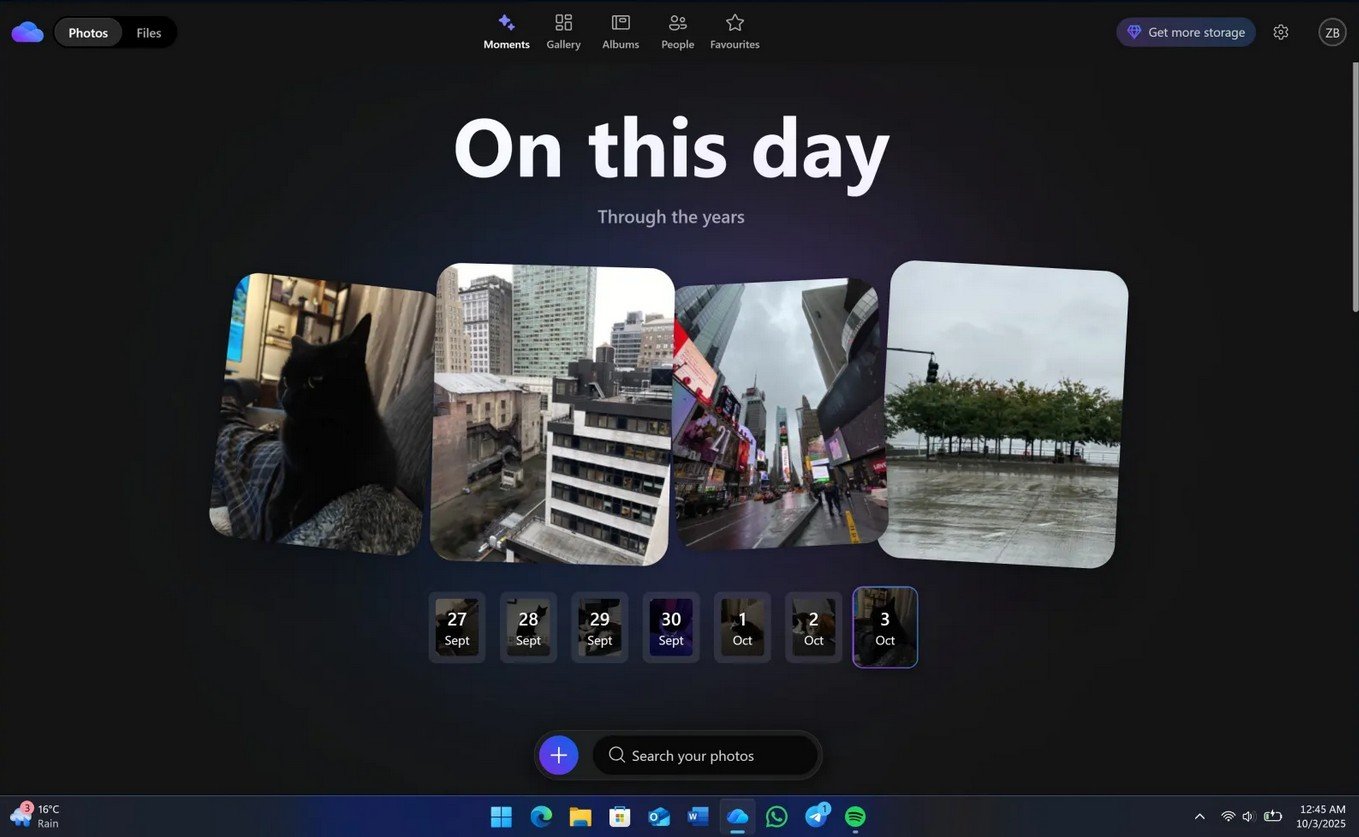Toggle to Files view in the segmented switch
The image size is (1359, 837).
148,31
